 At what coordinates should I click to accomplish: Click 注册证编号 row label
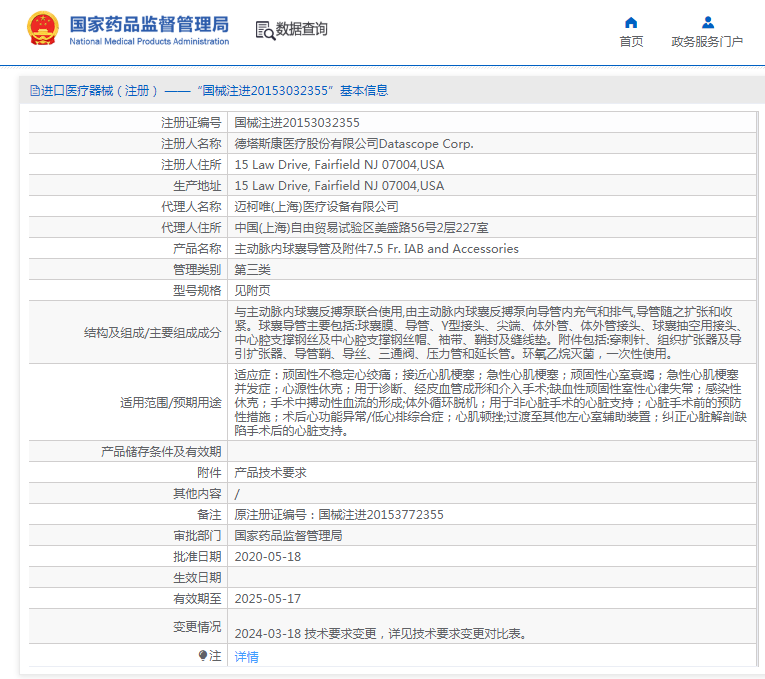point(191,122)
